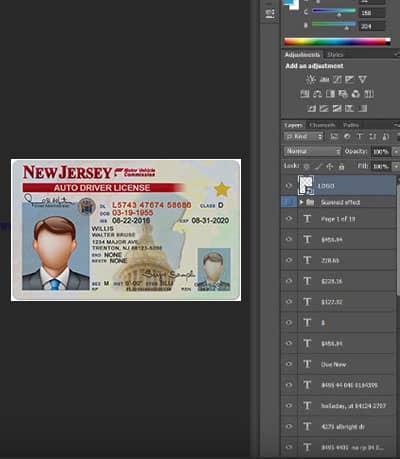Open the Kind filter dropdown
Image resolution: width=400 pixels, height=459 pixels.
click(x=304, y=136)
